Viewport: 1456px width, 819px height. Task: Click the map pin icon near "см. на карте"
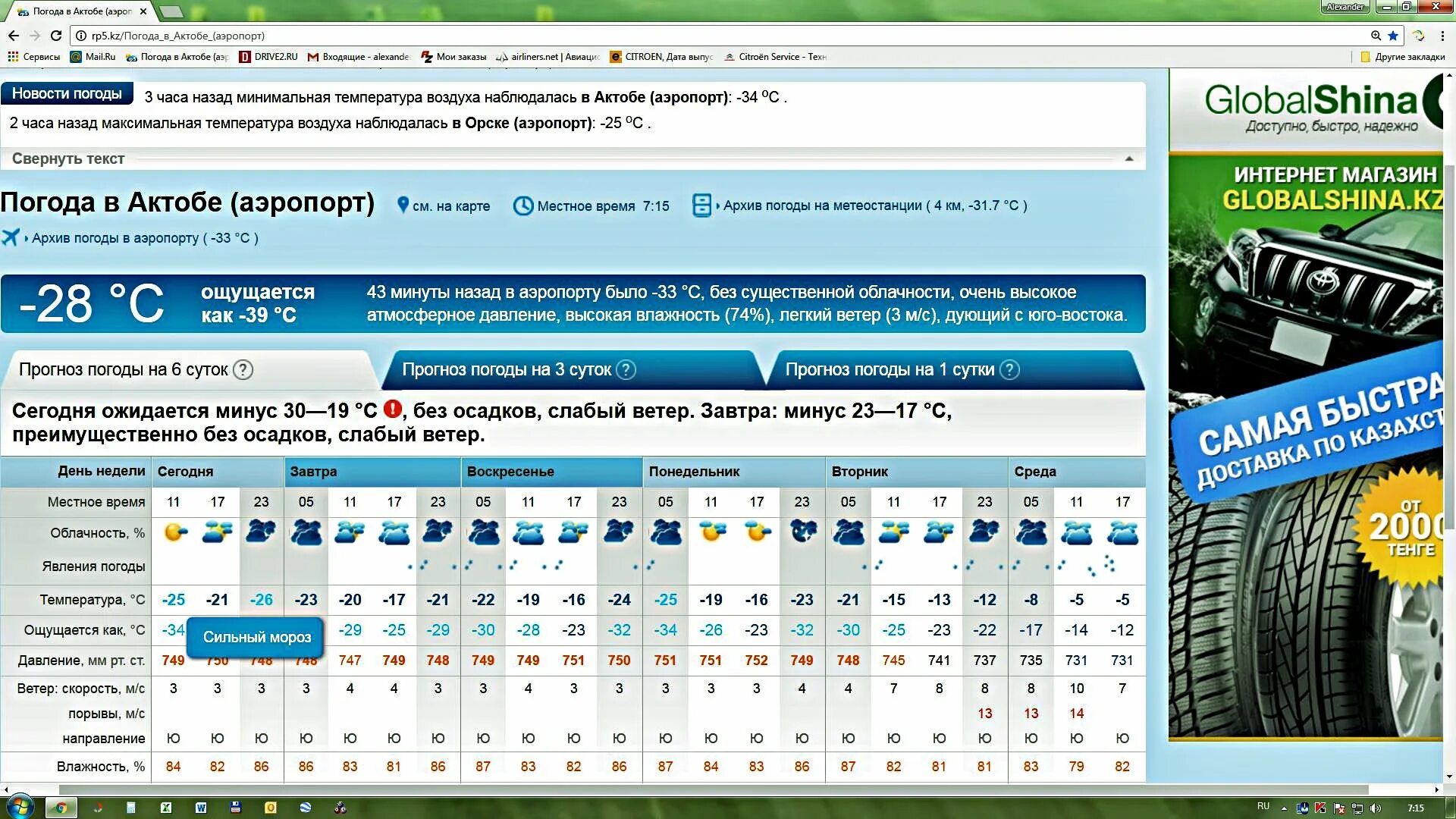[x=403, y=206]
